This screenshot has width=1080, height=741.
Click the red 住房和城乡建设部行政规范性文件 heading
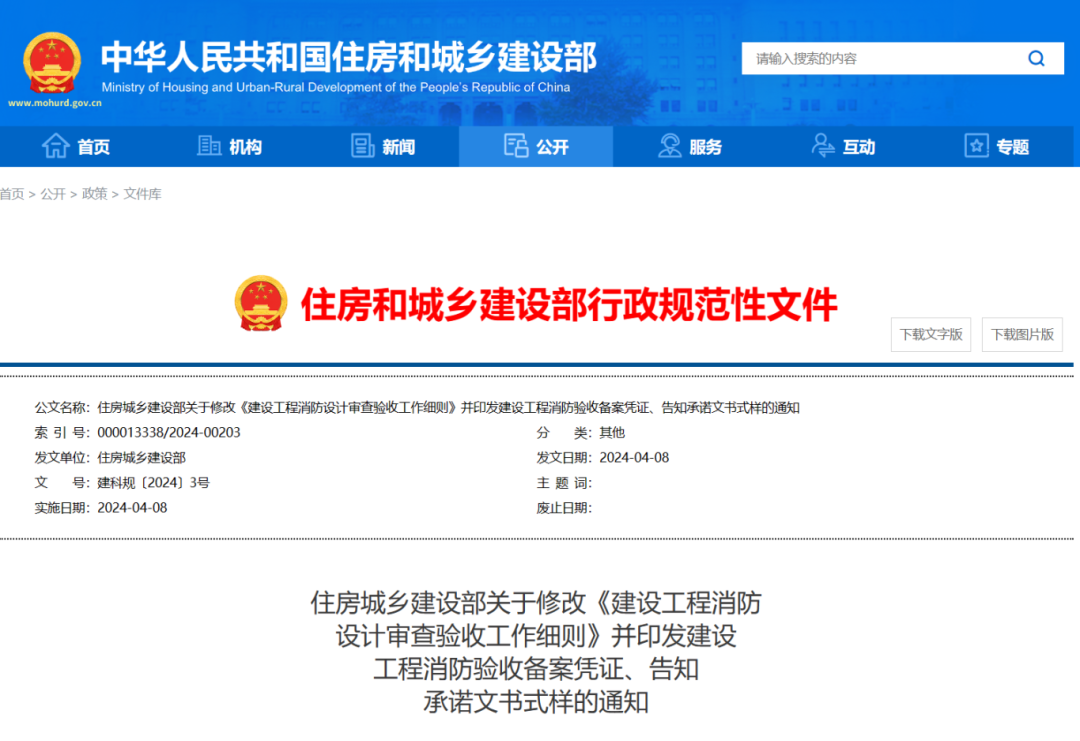569,304
